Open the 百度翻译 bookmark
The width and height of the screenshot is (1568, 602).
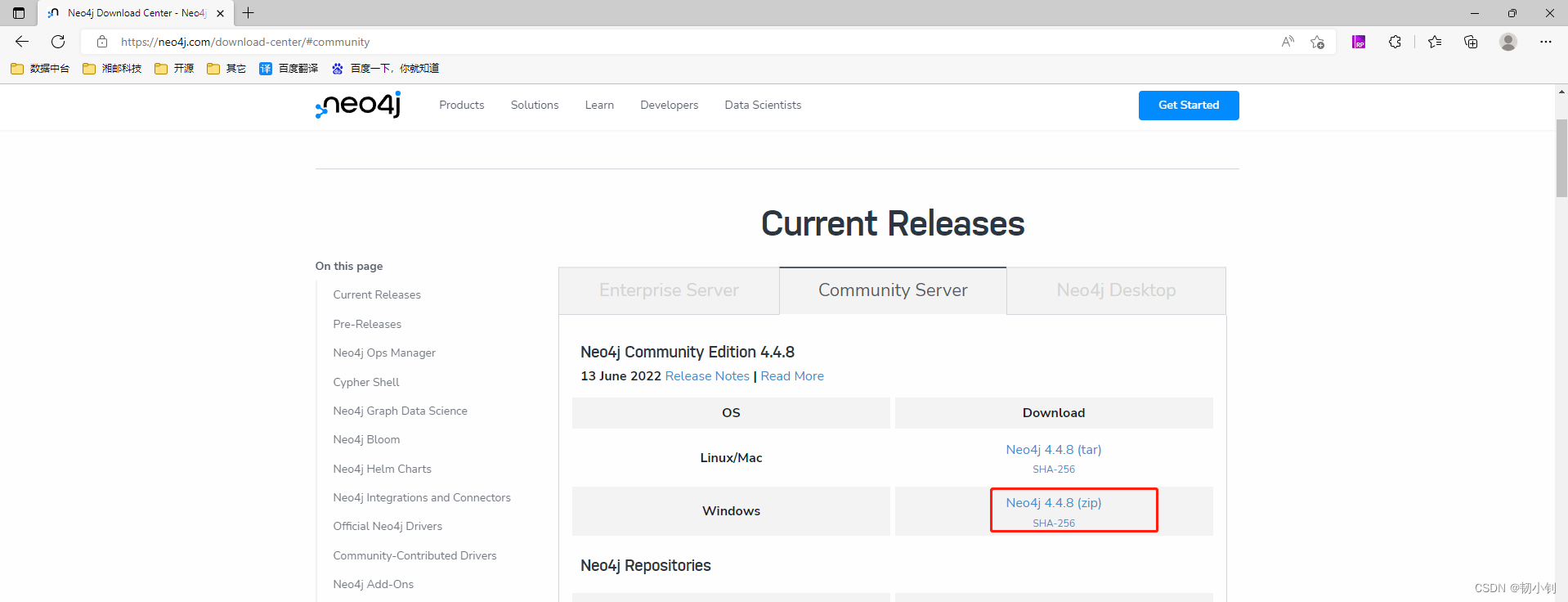[x=289, y=69]
